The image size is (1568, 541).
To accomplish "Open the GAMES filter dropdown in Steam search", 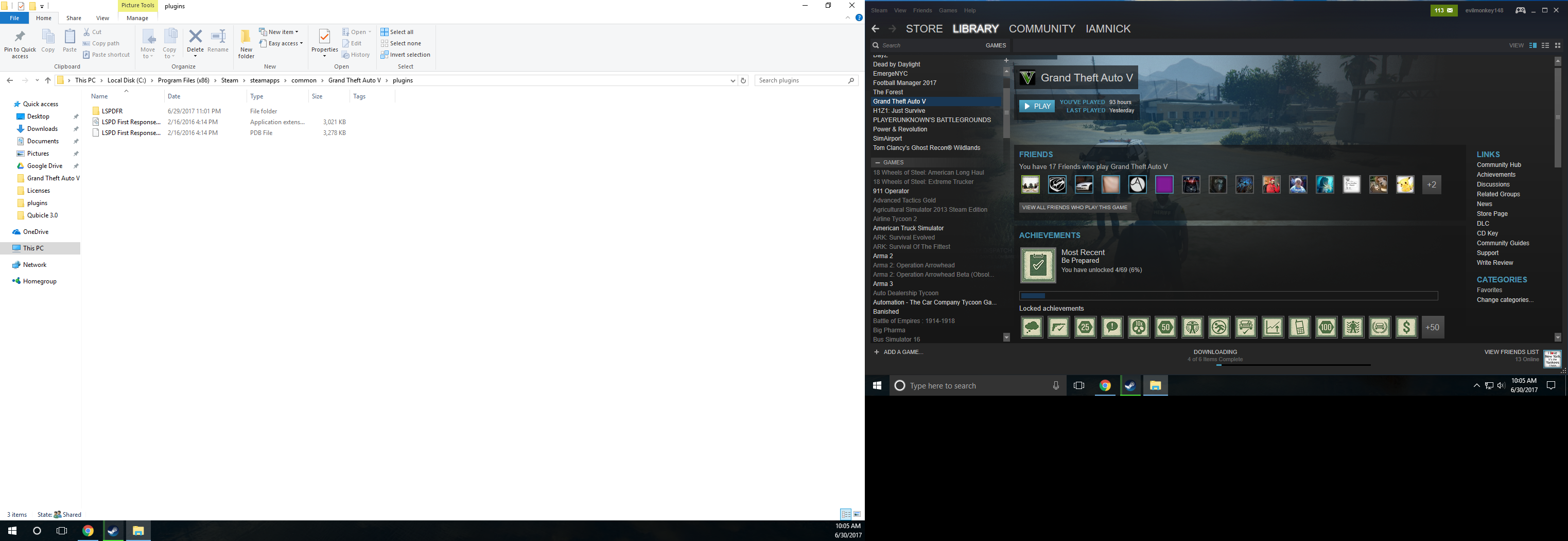I will click(x=996, y=45).
